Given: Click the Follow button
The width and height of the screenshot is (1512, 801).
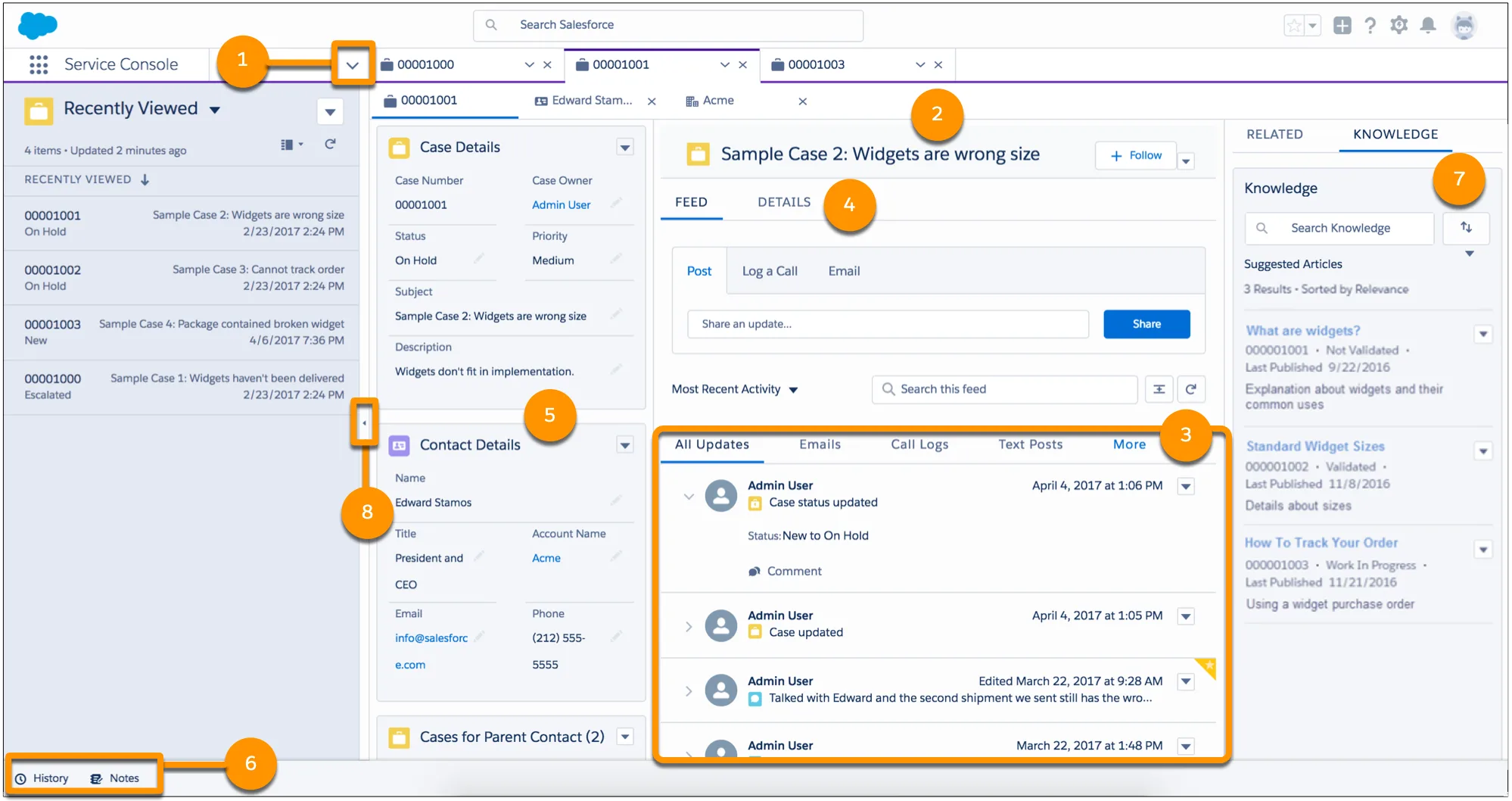Looking at the screenshot, I should point(1135,155).
